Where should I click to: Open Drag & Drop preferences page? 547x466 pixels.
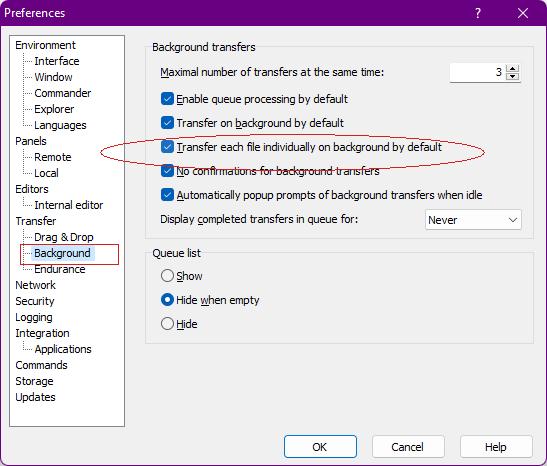tap(64, 237)
